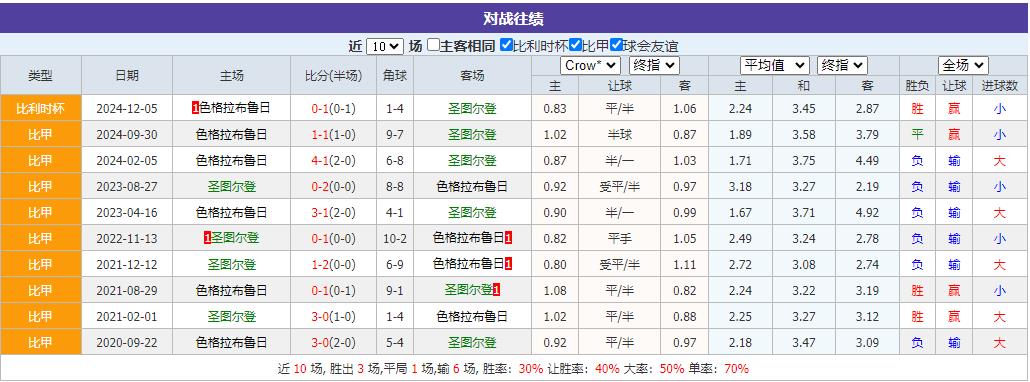Screen dimensions: 1030x382
Task: Open the 0-1(0-1) score for 2024-12-05
Action: coord(333,109)
